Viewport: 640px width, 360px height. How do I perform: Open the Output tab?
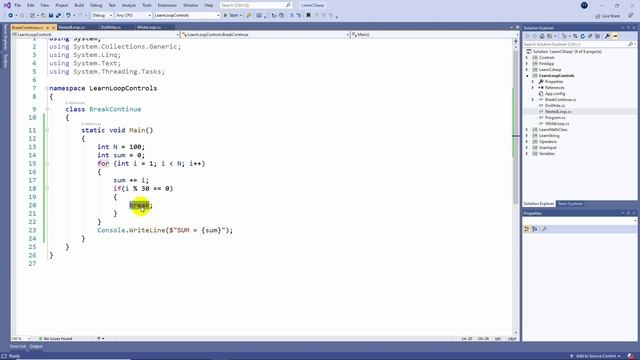point(36,347)
